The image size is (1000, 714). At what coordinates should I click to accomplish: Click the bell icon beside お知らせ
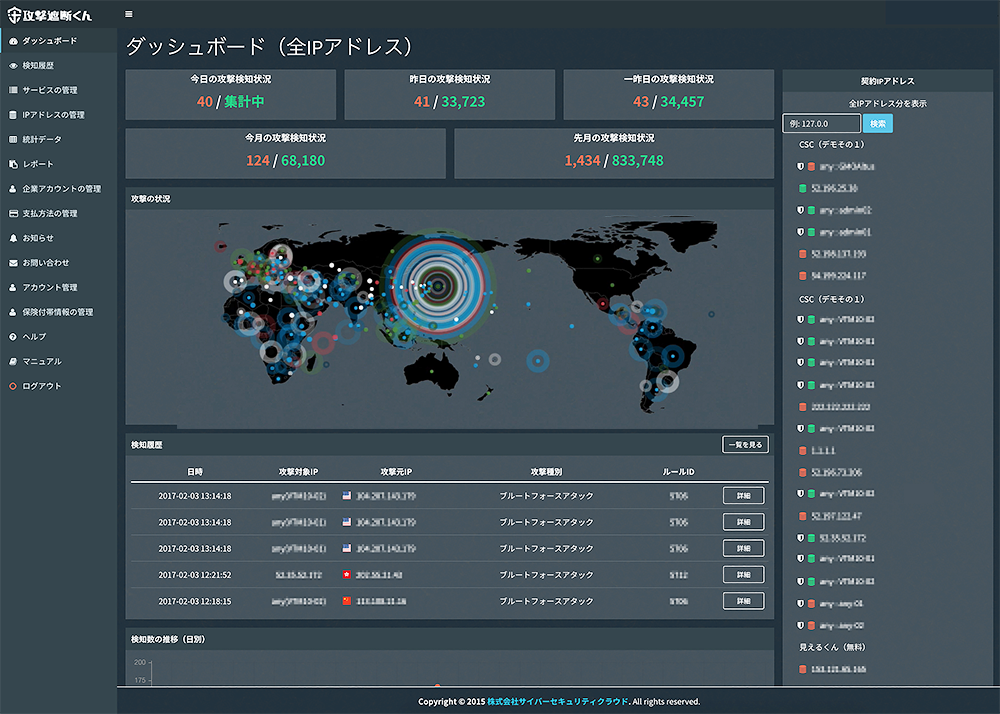pyautogui.click(x=12, y=238)
